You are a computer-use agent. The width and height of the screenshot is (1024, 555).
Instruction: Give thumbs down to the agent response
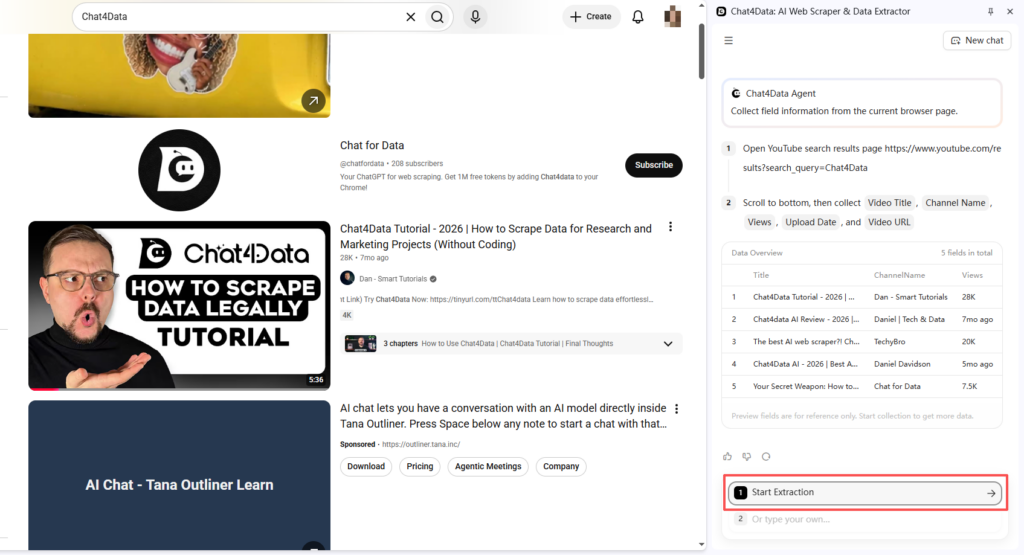coord(746,456)
